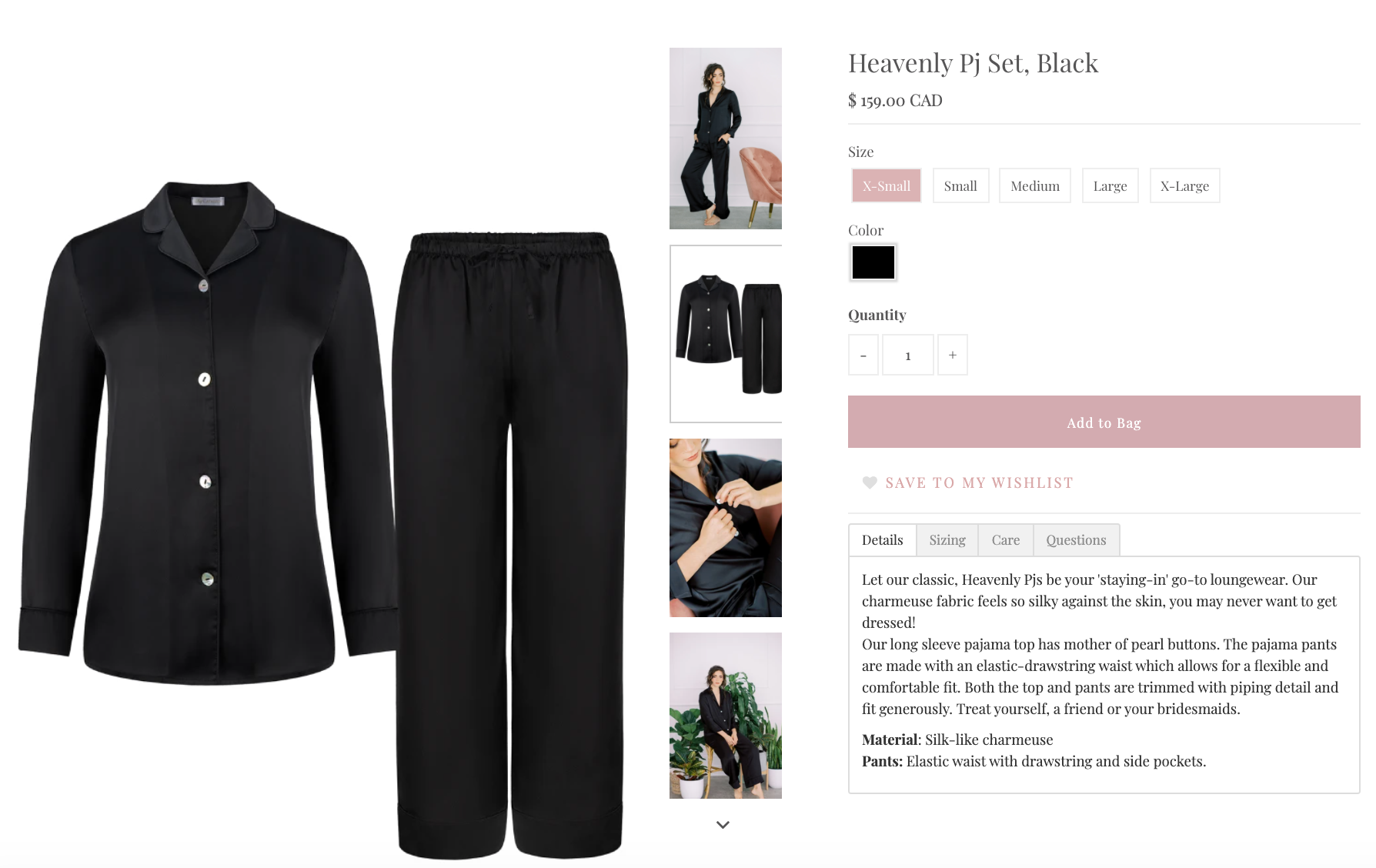This screenshot has width=1376, height=868.
Task: View thumbnail of model standing by pink chair
Action: [726, 139]
